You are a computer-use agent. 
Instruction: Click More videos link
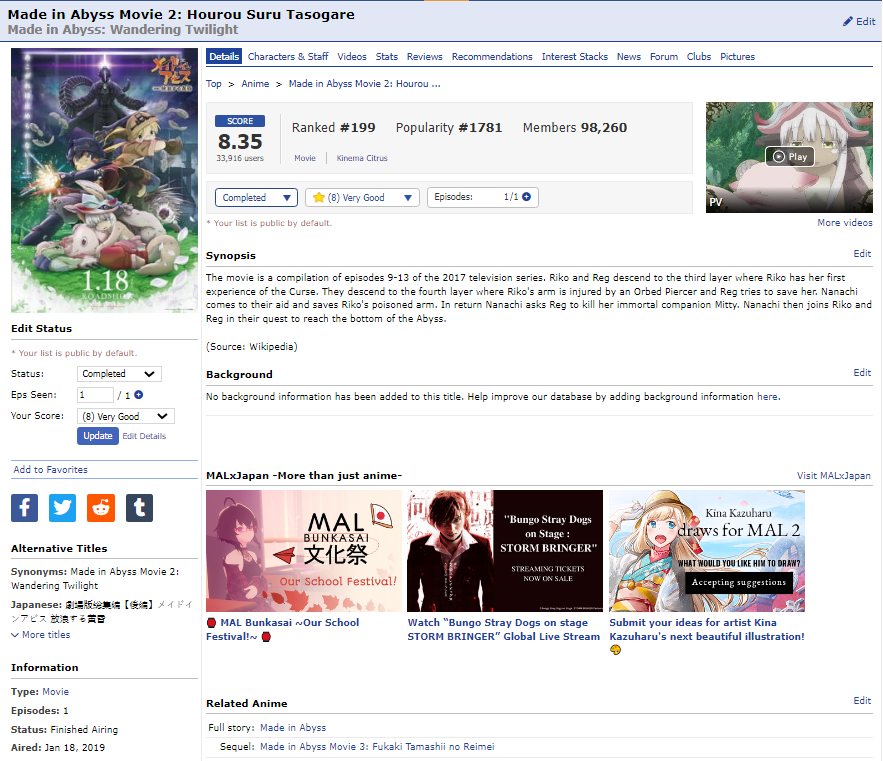point(845,222)
